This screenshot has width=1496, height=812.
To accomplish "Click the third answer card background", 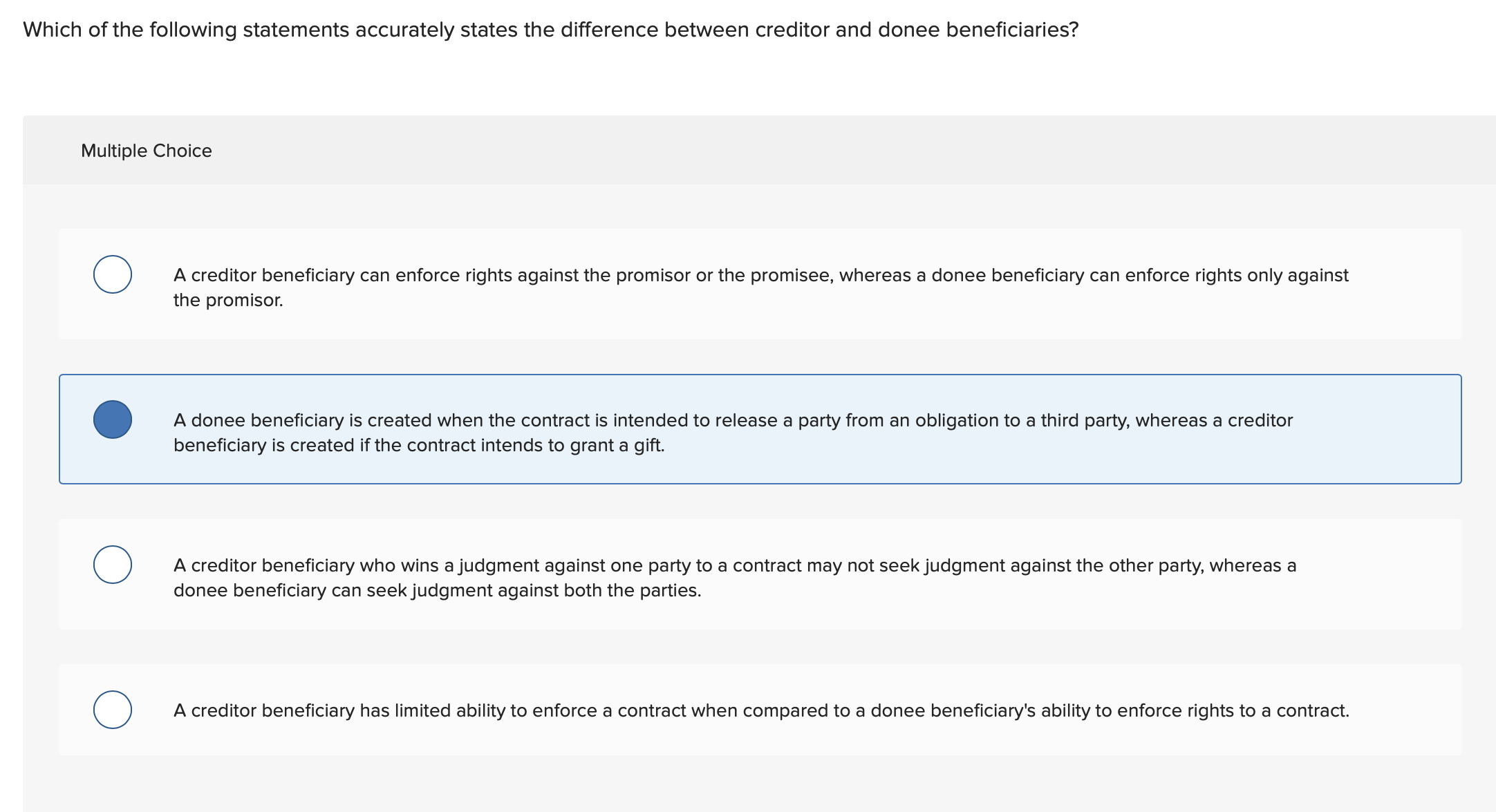I will click(760, 574).
